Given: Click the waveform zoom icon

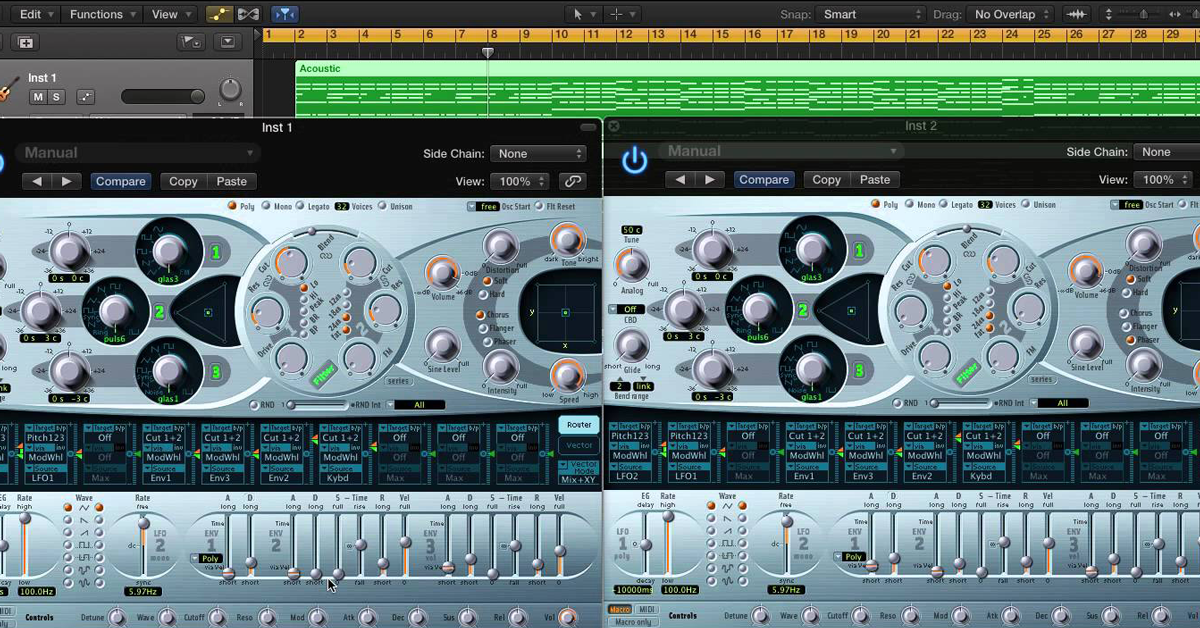Looking at the screenshot, I should click(1077, 14).
